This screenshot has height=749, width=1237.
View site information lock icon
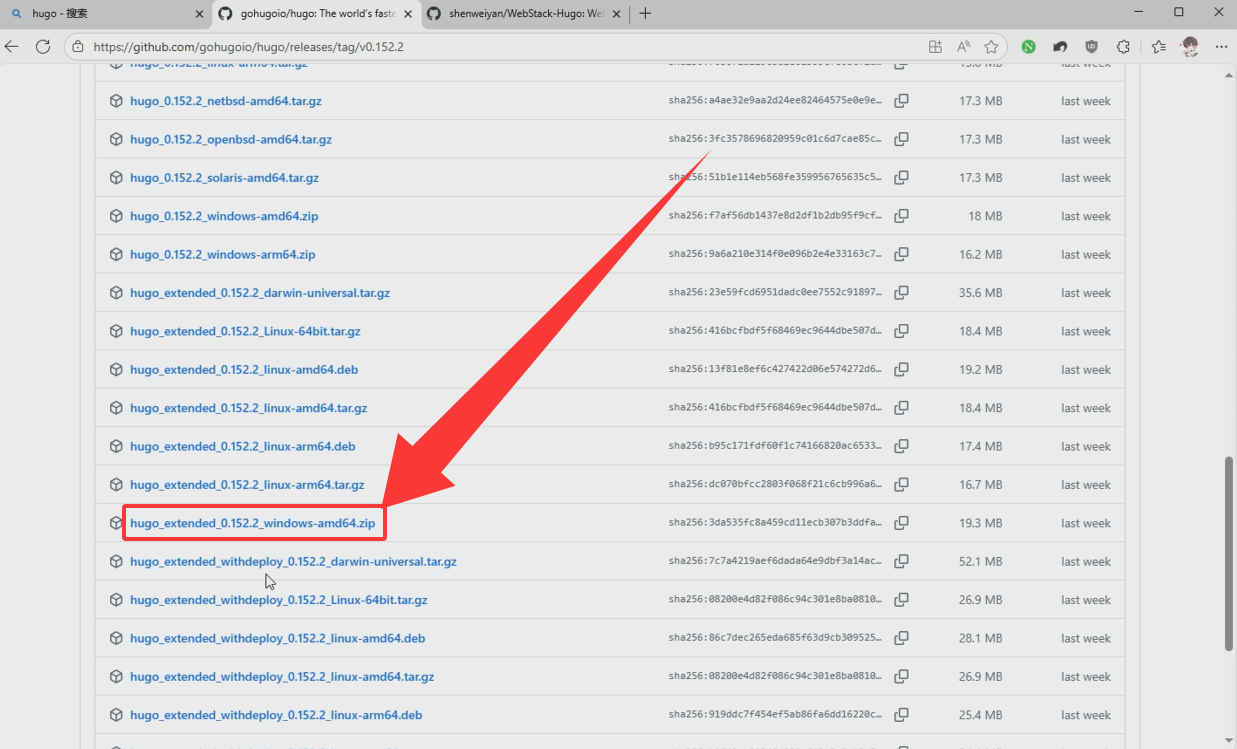(x=79, y=47)
